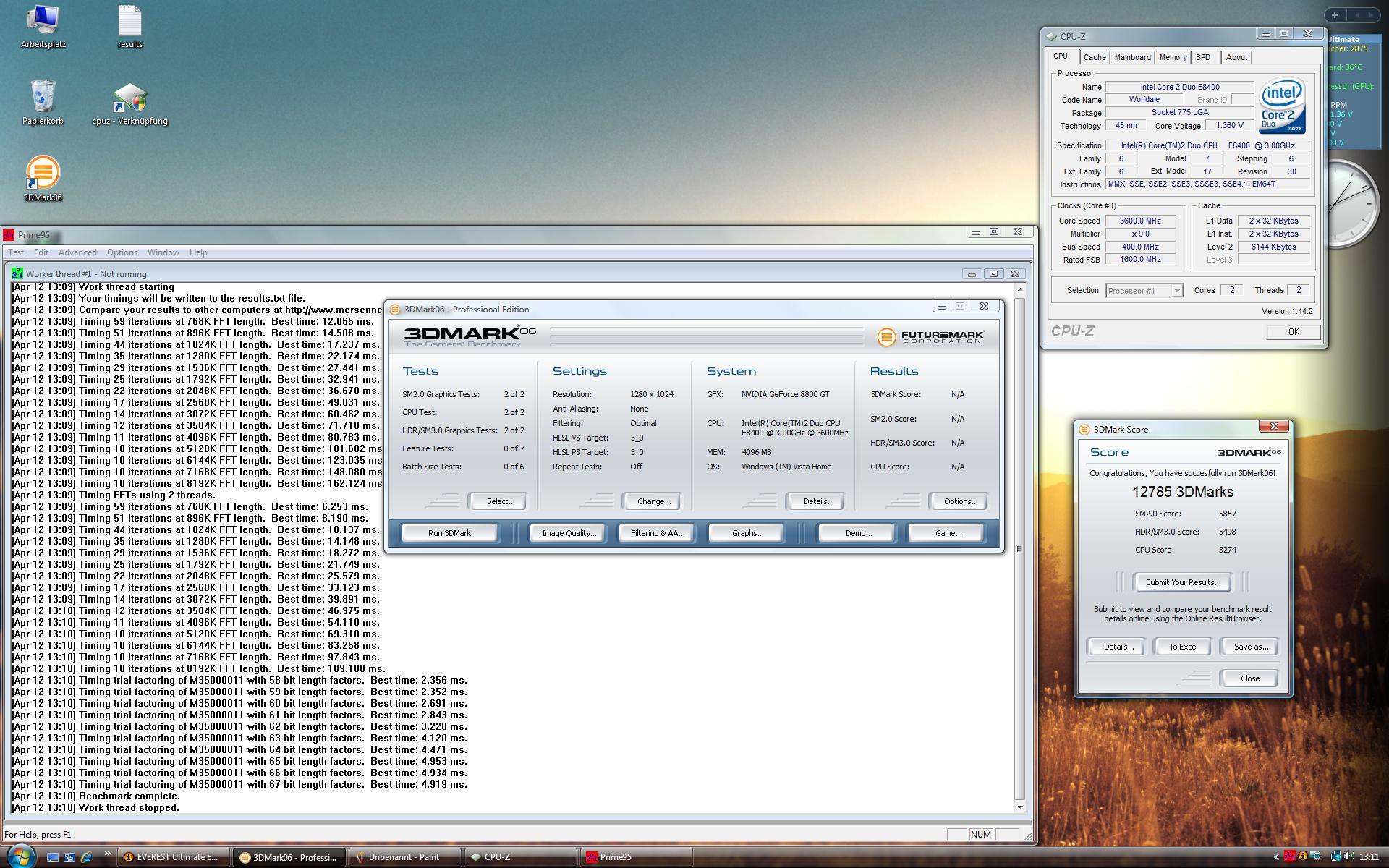1389x868 pixels.
Task: Open the Options menu in Prime95
Action: click(122, 252)
